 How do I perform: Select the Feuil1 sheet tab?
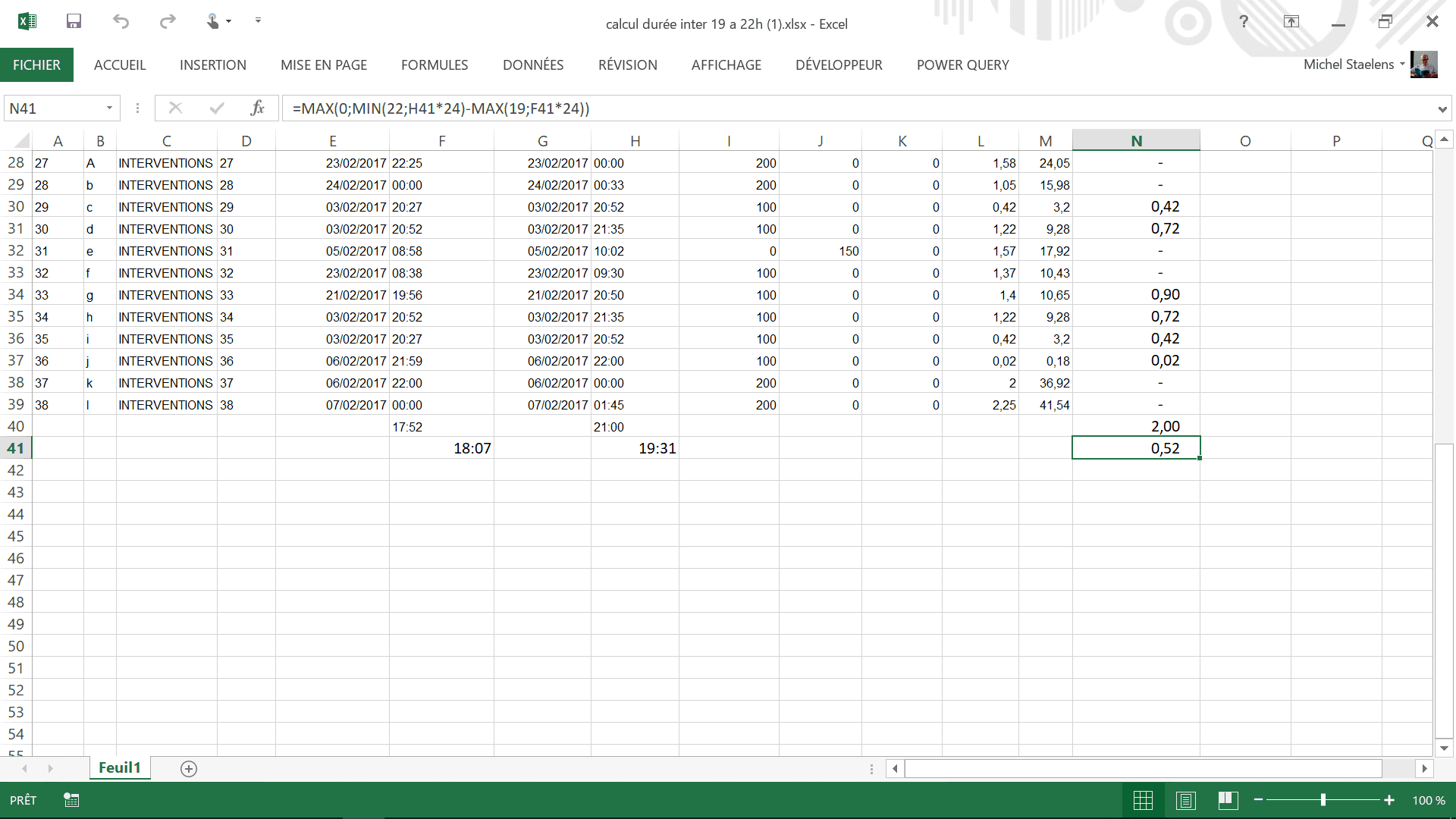pyautogui.click(x=120, y=768)
